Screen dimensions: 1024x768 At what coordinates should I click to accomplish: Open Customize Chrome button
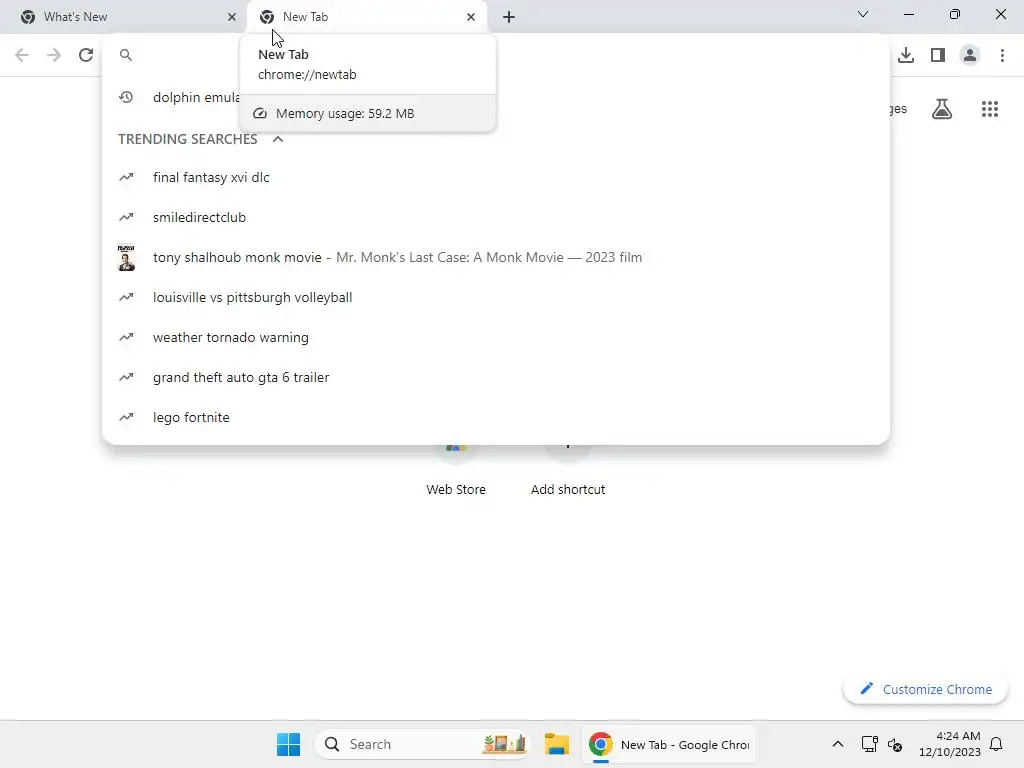925,689
